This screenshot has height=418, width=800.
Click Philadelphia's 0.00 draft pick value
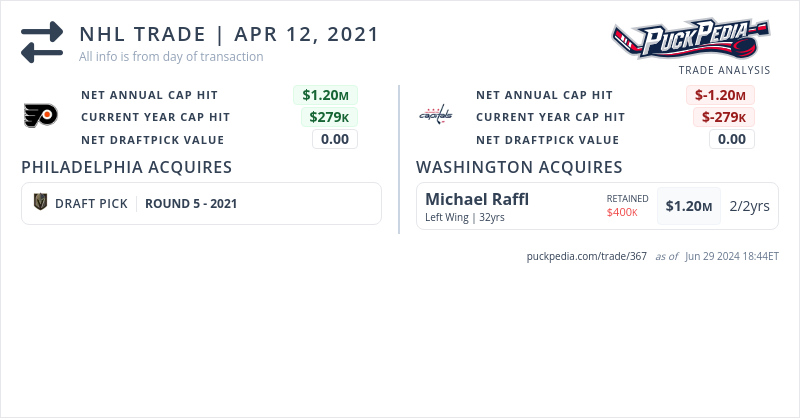[x=335, y=139]
